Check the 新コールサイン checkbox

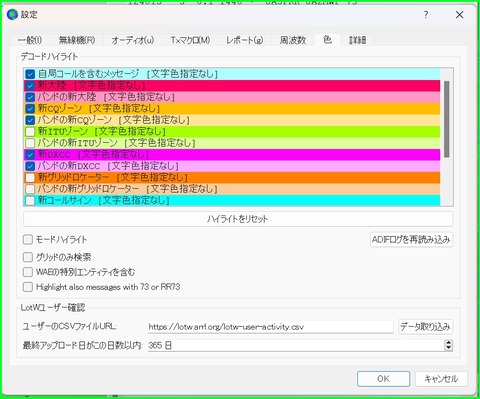pyautogui.click(x=30, y=201)
